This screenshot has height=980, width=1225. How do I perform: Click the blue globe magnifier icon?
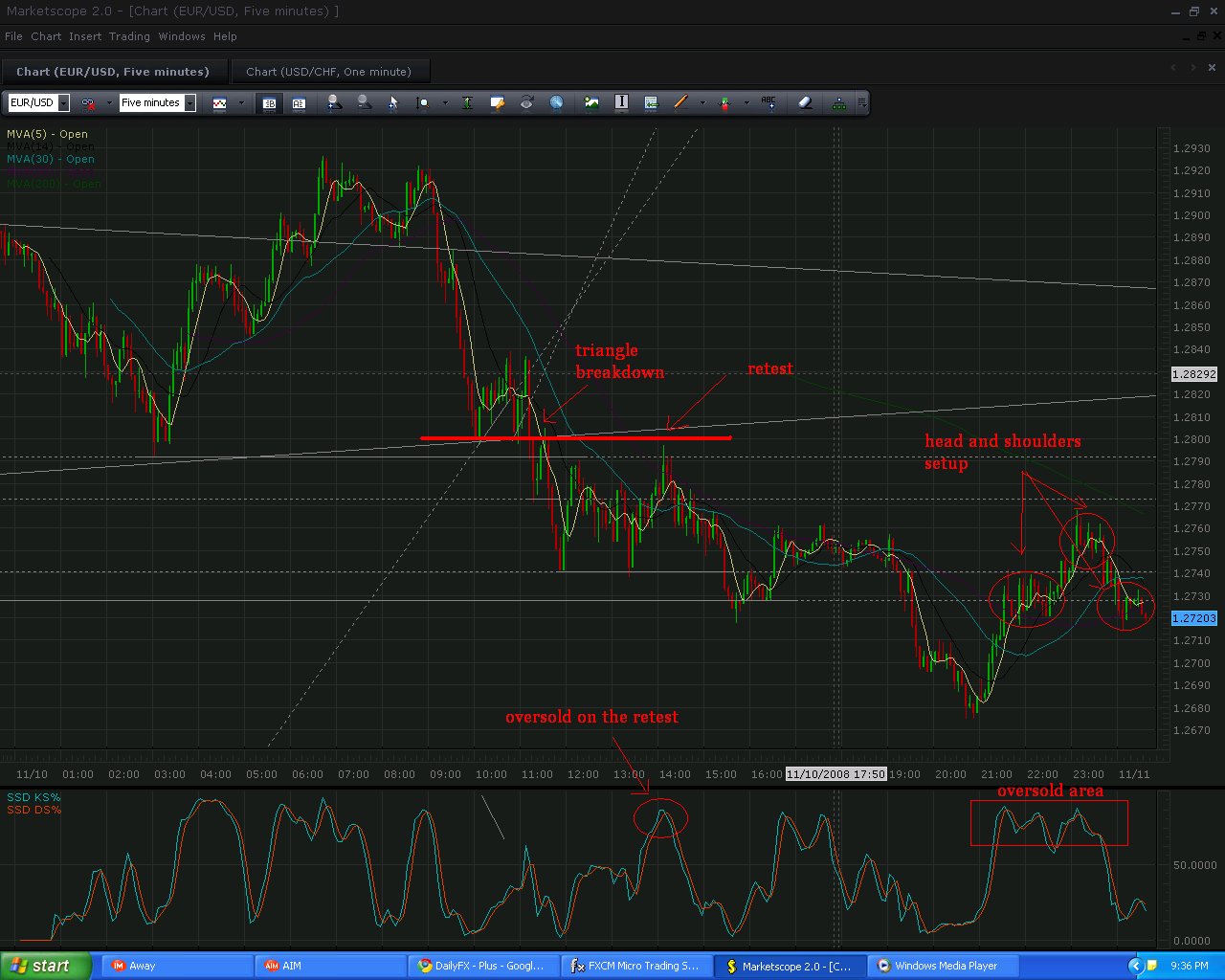click(x=556, y=102)
